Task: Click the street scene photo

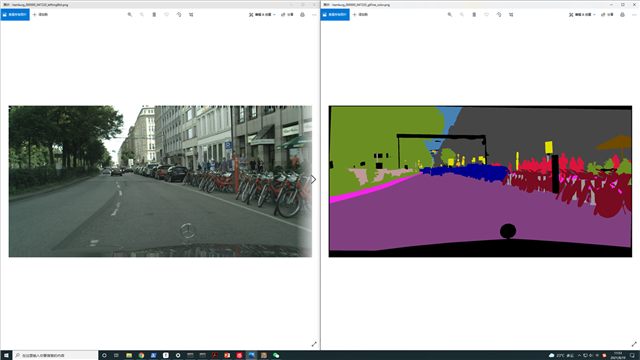Action: [x=160, y=181]
